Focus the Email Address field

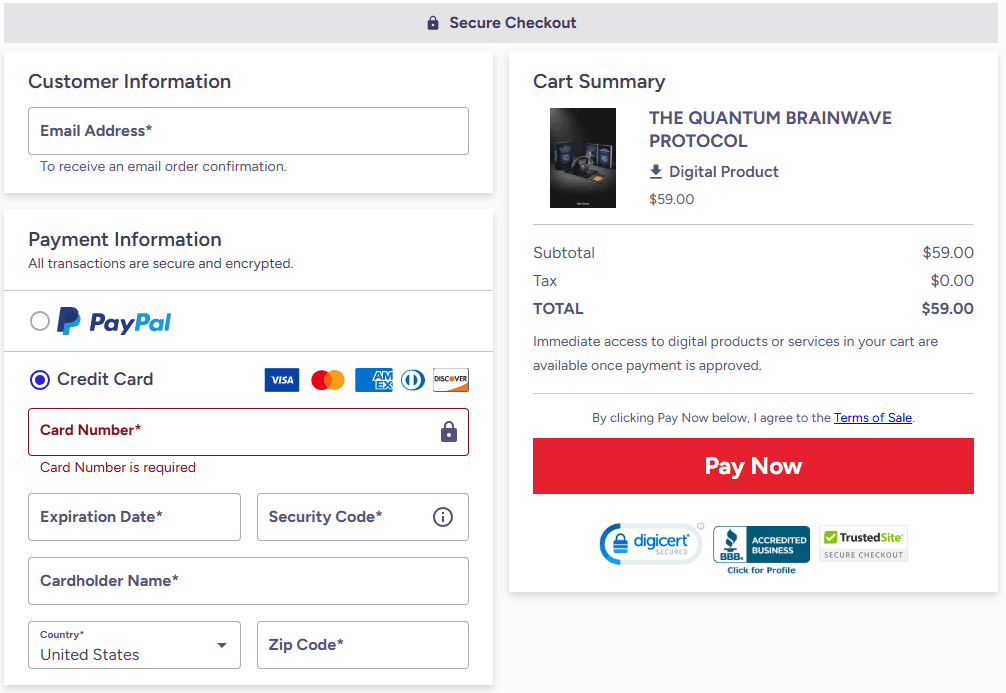tap(248, 131)
